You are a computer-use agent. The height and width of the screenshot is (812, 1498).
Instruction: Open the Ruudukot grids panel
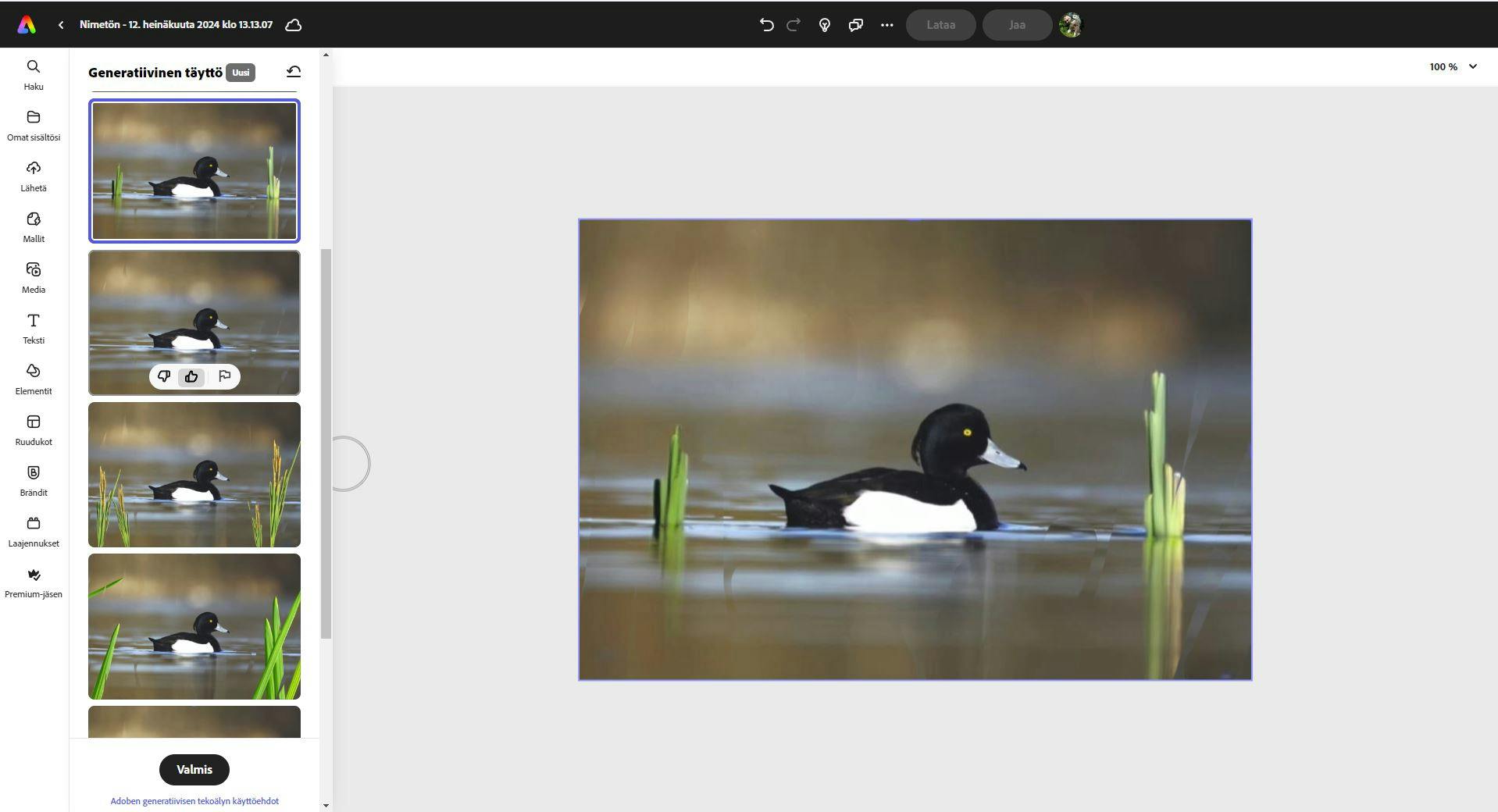34,430
